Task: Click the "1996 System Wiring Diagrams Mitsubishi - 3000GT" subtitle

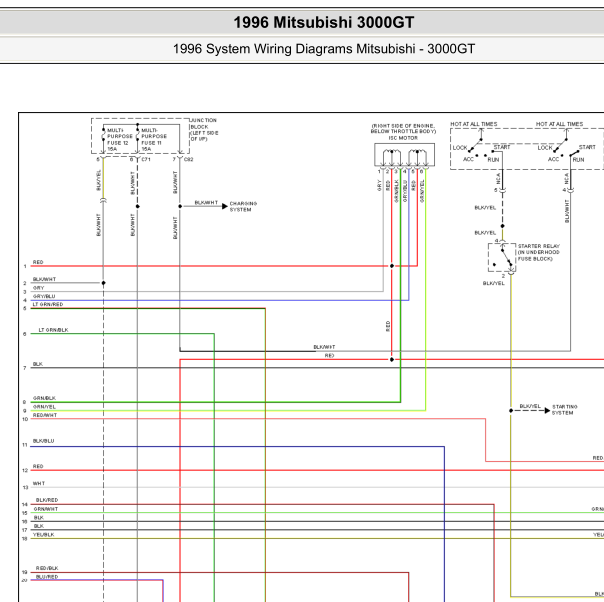Action: (324, 49)
